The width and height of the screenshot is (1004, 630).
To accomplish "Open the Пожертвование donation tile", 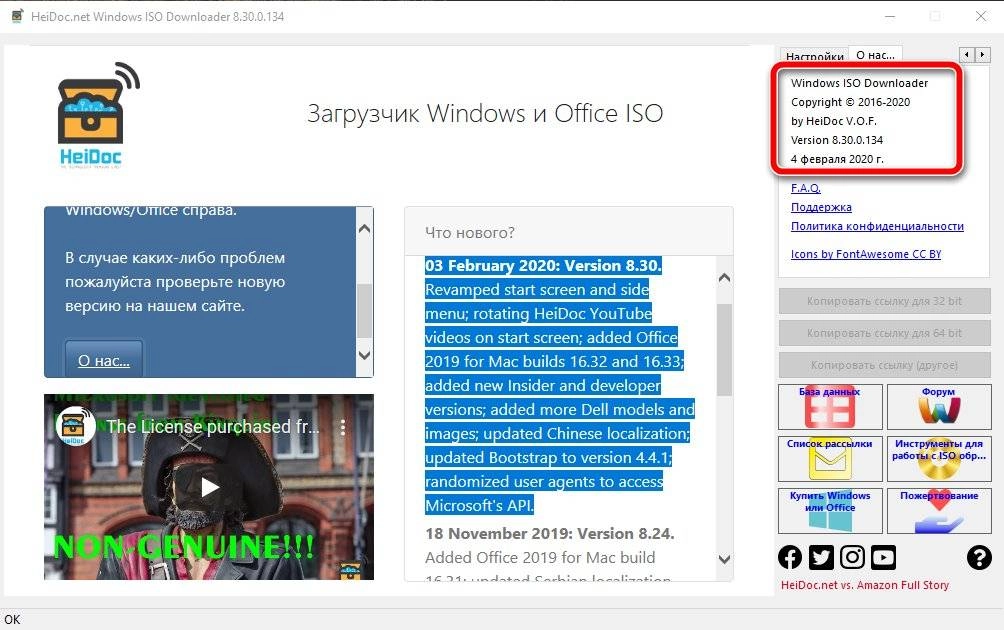I will [939, 510].
